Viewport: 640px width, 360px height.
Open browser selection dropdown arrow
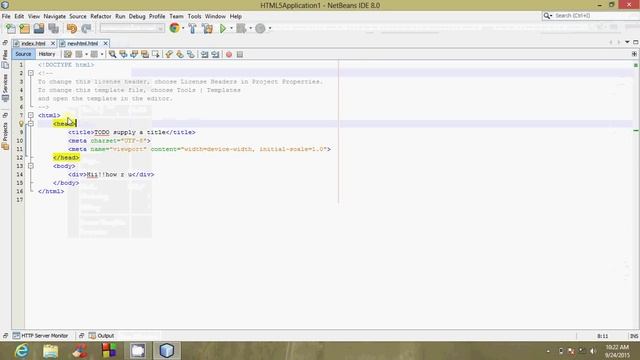[183, 28]
